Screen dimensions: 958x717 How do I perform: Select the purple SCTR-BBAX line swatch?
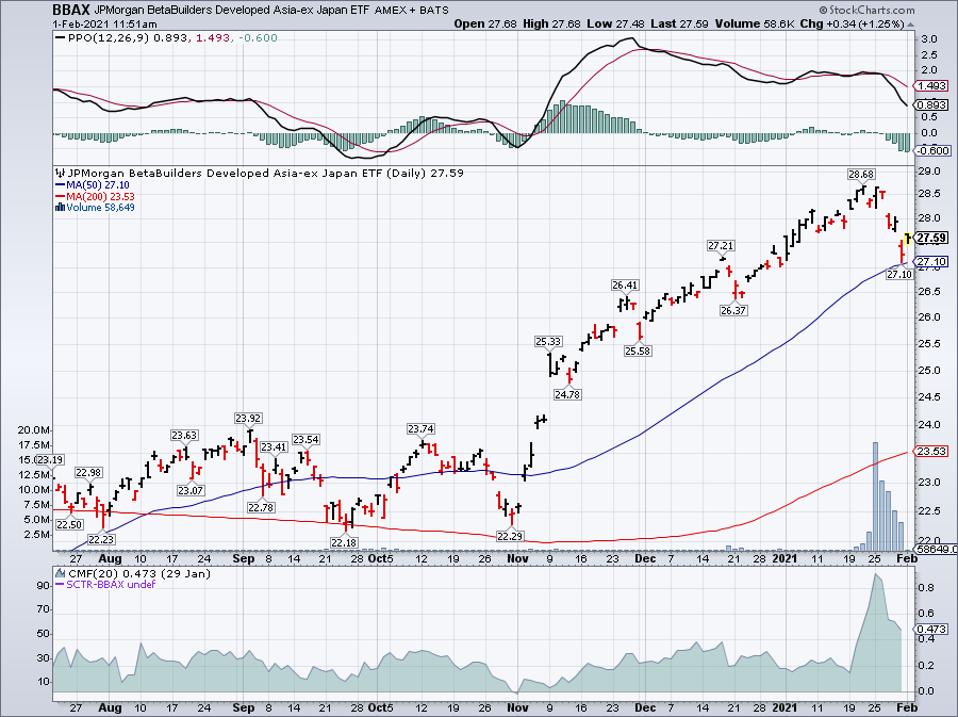(x=60, y=584)
